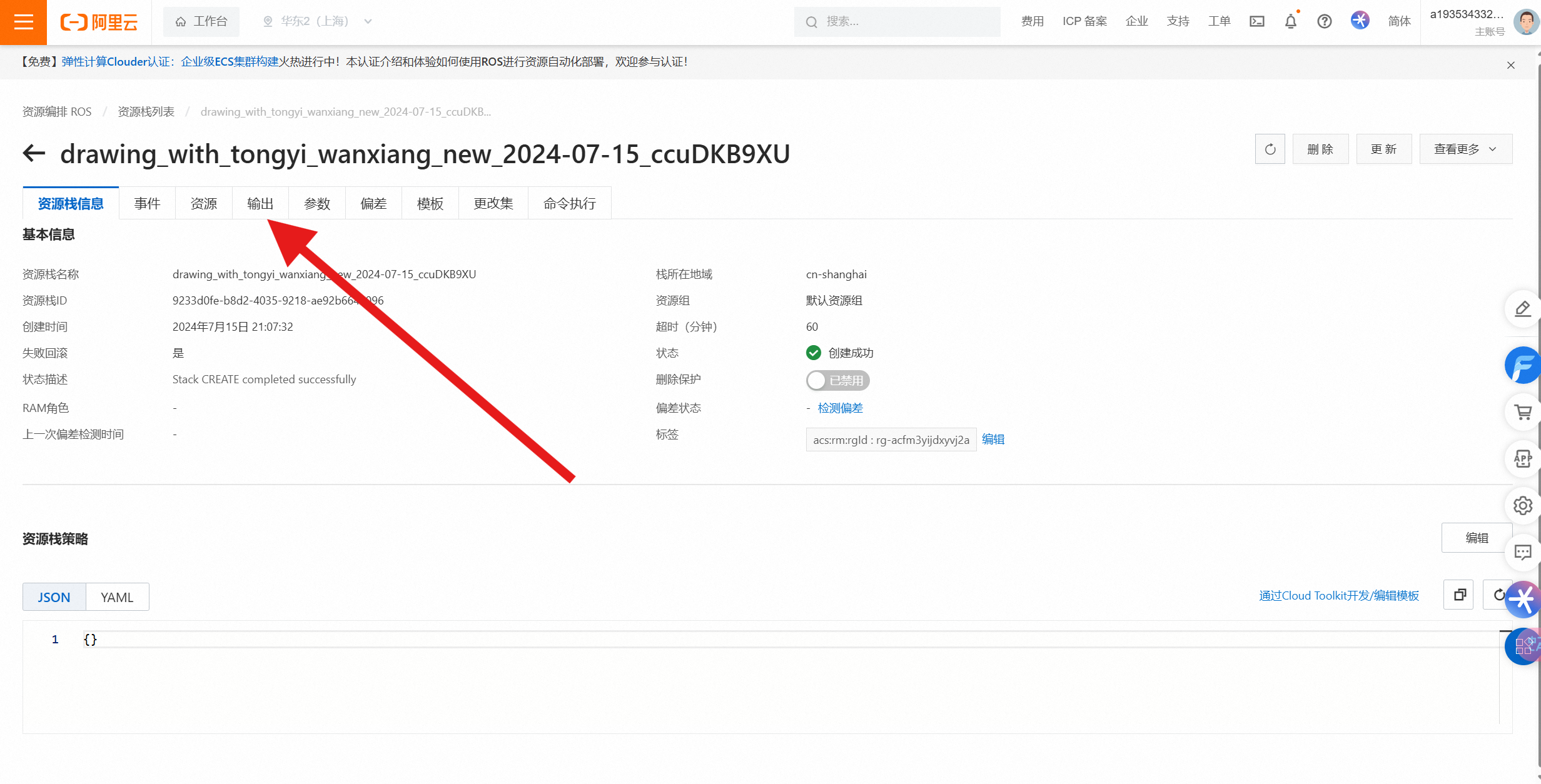
Task: Open the hamburger navigation menu
Action: [x=23, y=22]
